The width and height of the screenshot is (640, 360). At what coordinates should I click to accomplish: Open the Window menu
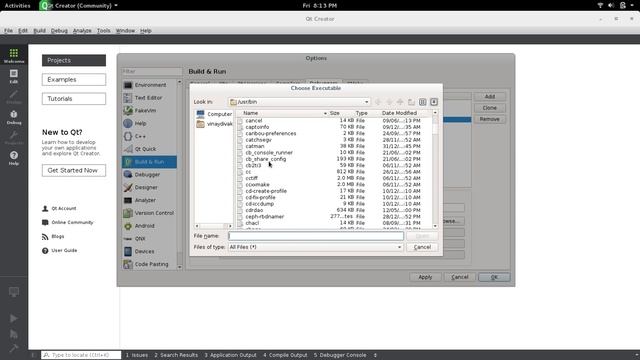125,31
